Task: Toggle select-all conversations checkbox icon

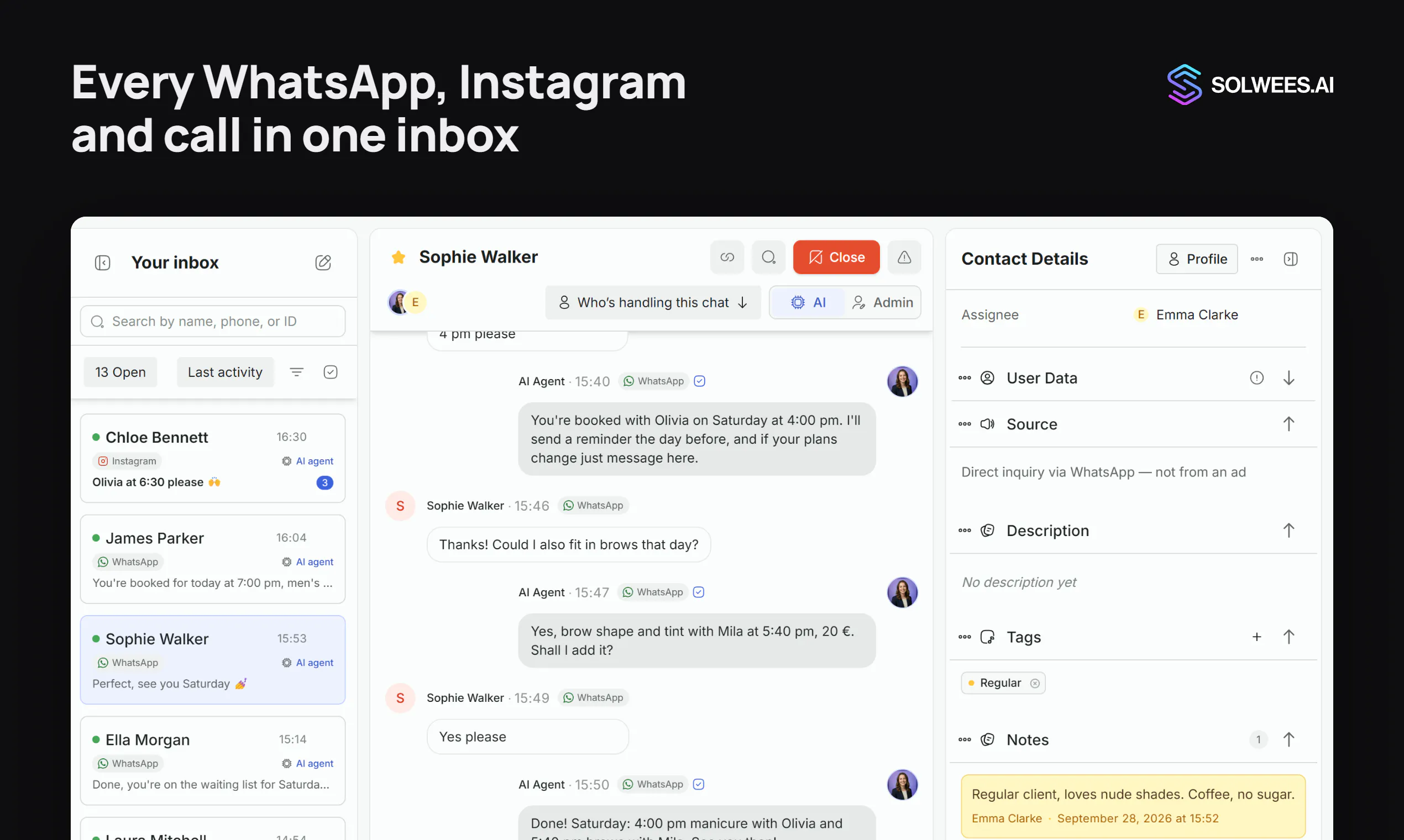Action: click(x=331, y=372)
